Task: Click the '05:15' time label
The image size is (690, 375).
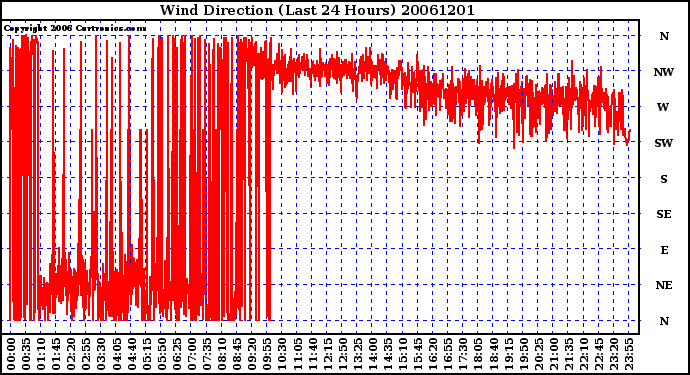Action: coord(147,354)
